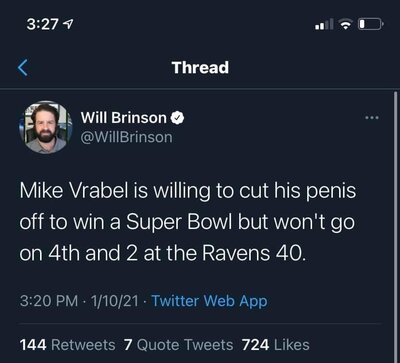Image resolution: width=400 pixels, height=363 pixels.
Task: Tap the battery indicator icon
Action: [x=371, y=24]
